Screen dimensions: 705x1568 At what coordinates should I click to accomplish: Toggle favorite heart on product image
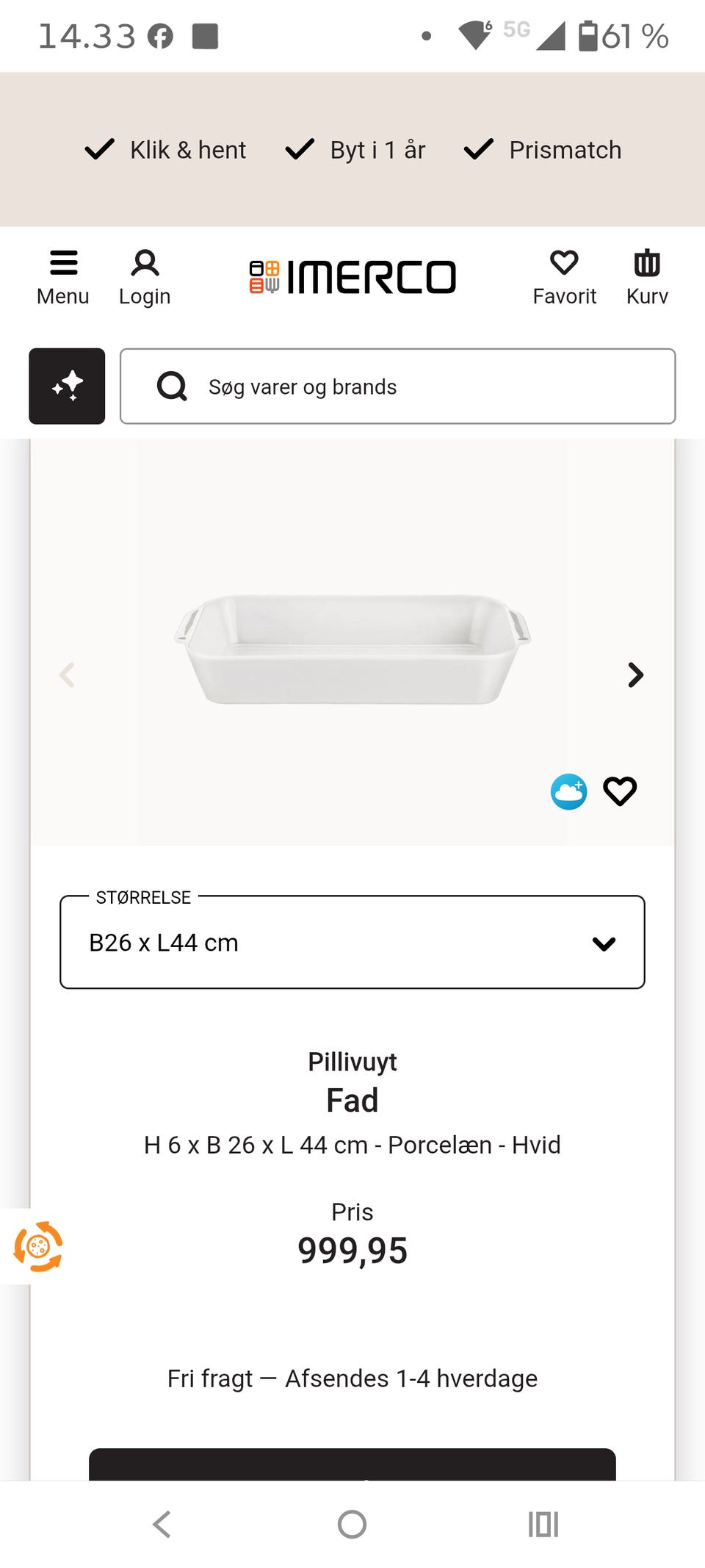pyautogui.click(x=620, y=791)
